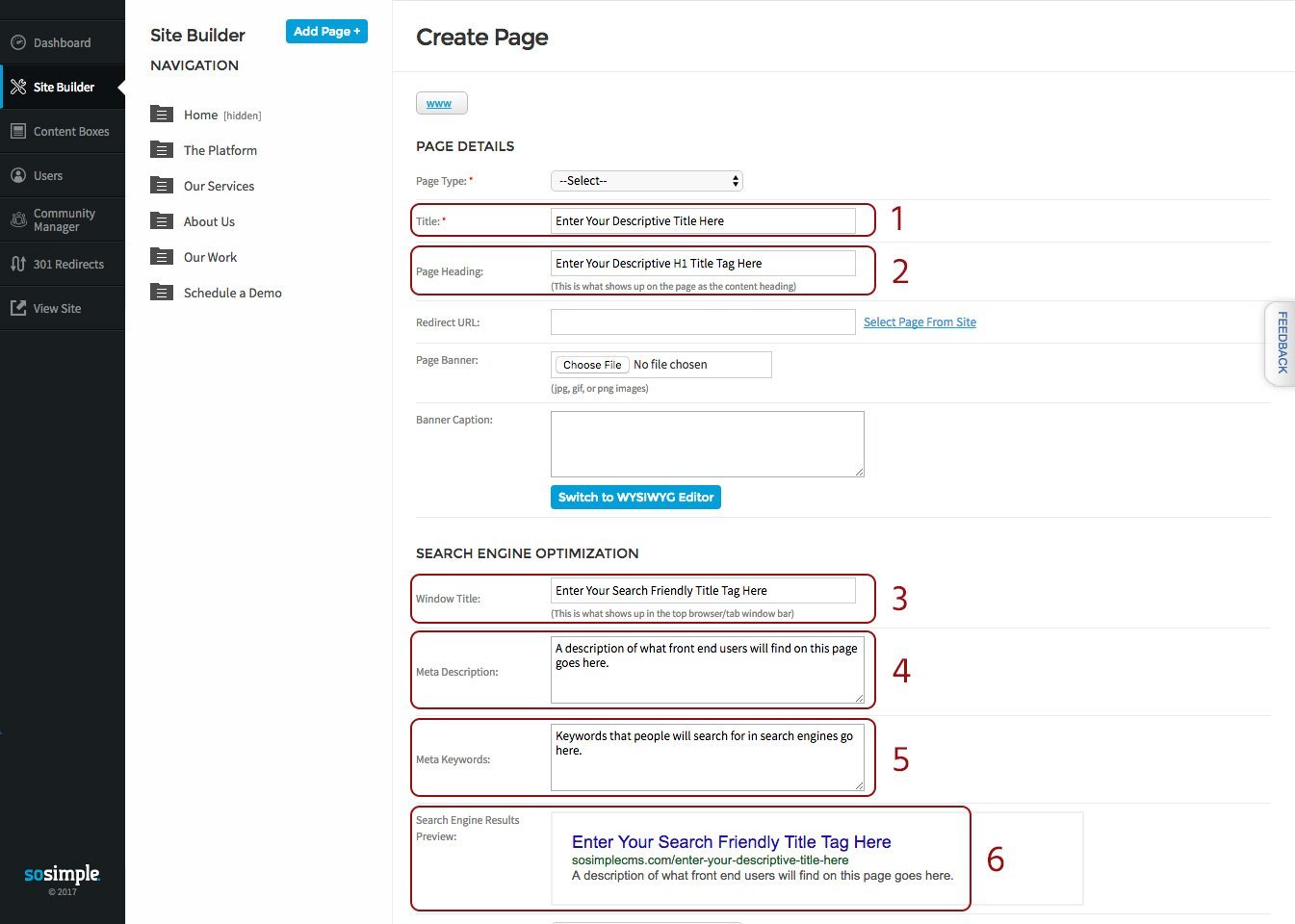Click the Dashboard gauge icon
This screenshot has width=1295, height=924.
tap(17, 42)
